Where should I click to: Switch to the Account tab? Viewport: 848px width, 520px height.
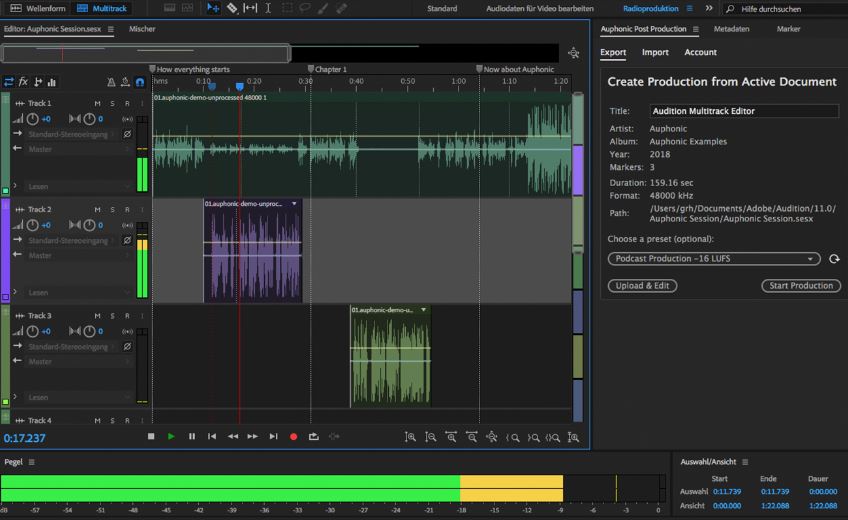(x=700, y=52)
